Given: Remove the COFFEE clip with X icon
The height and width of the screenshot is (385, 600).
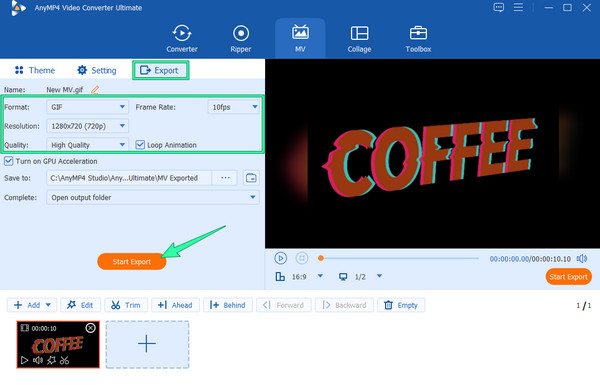Looking at the screenshot, I should 90,328.
